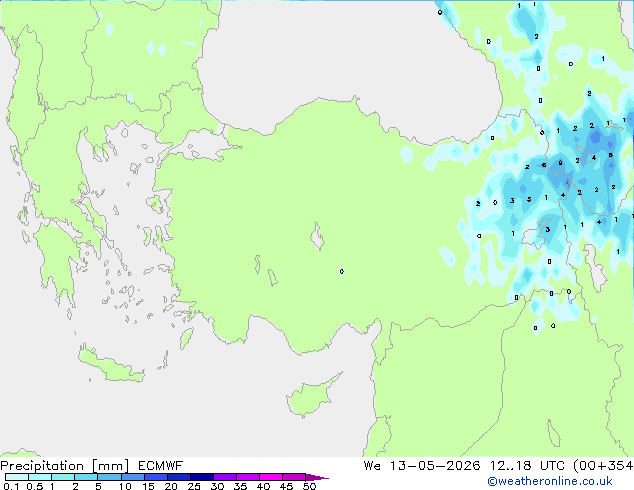Screen dimensions: 634x490
Task: Select the 40–45 mm magenta swatch
Action: (271, 477)
